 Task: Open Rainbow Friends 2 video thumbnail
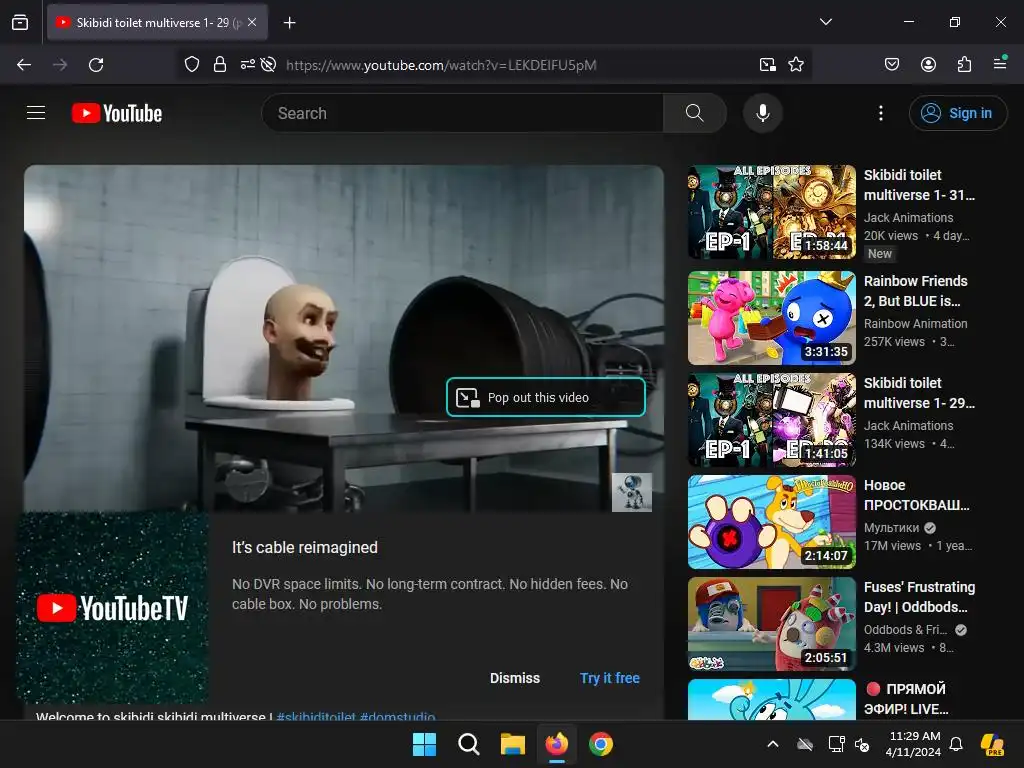(771, 318)
